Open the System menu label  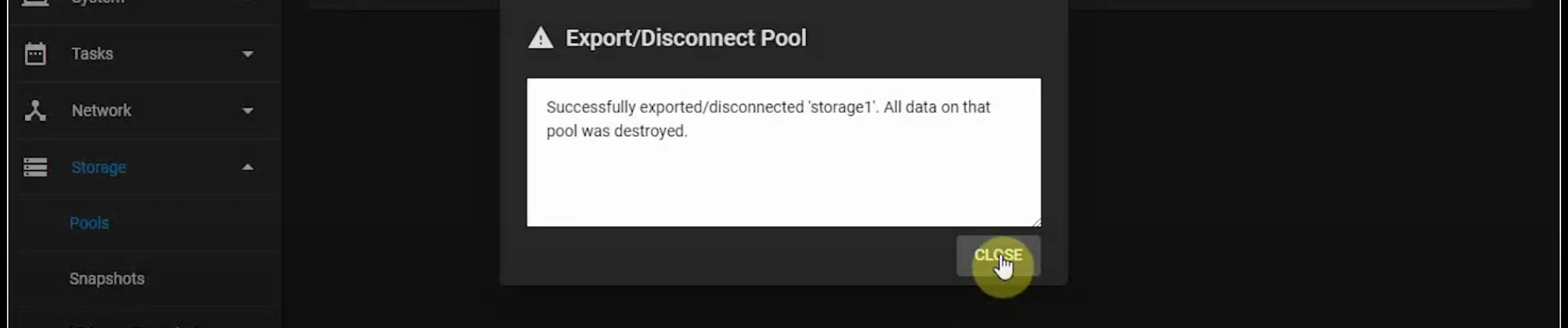click(x=97, y=2)
